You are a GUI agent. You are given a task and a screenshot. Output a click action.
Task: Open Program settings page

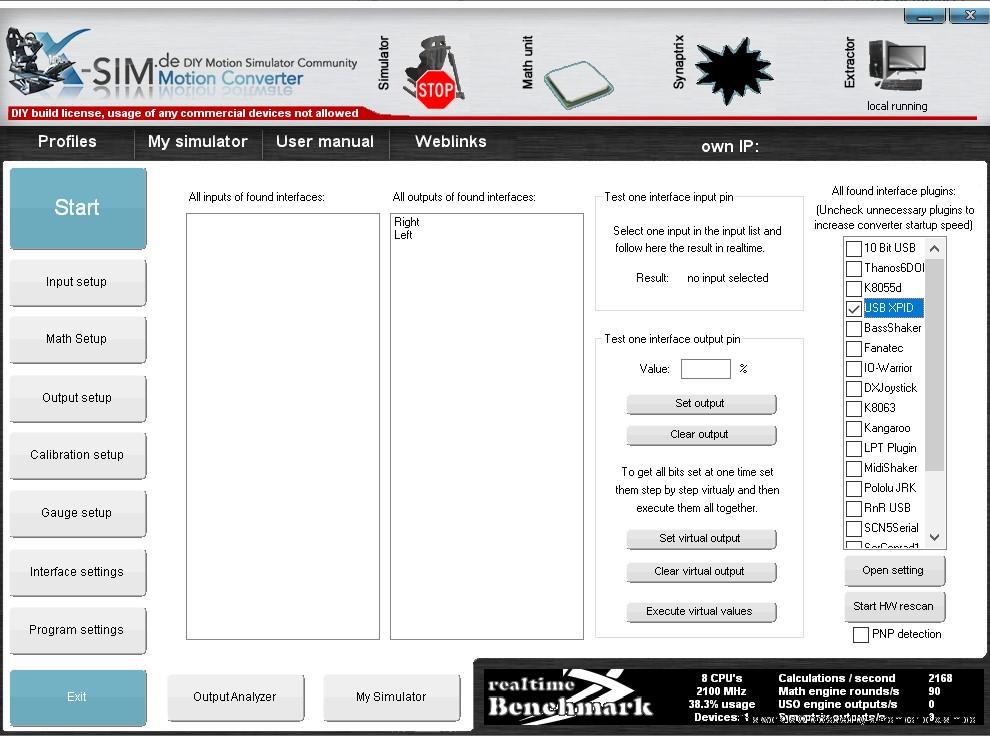pos(77,630)
